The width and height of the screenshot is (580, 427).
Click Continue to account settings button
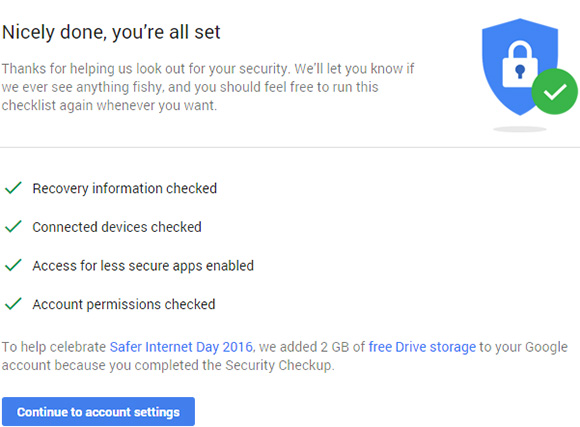98,411
